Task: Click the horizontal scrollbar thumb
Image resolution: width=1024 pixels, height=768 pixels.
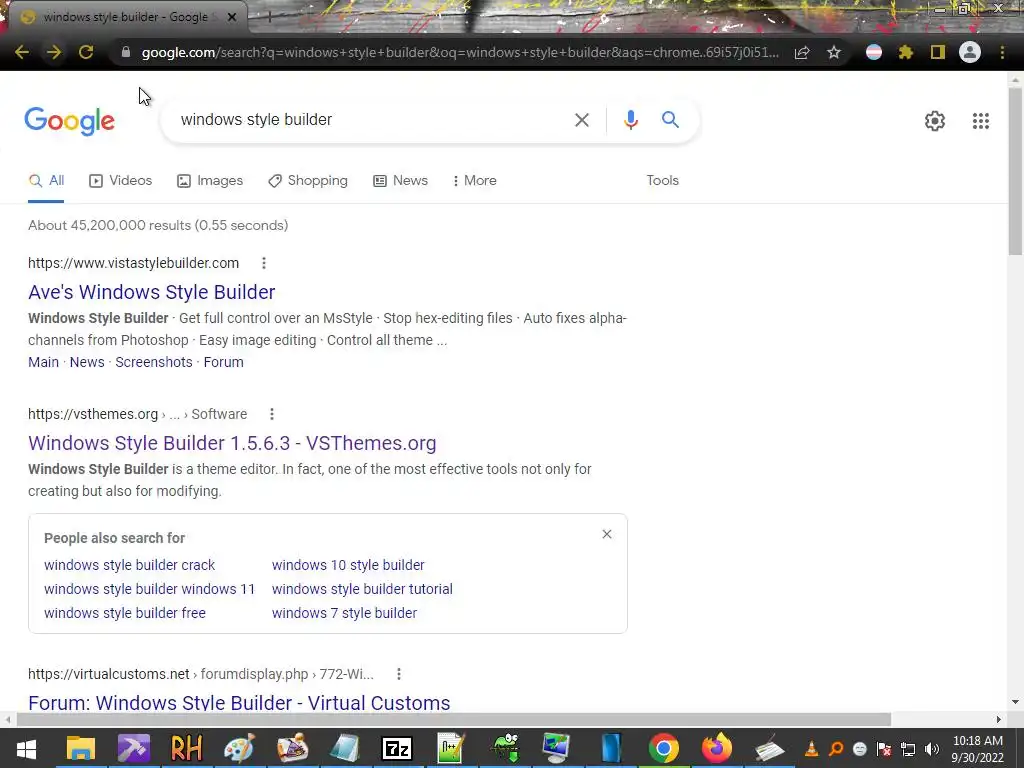Action: tap(453, 720)
